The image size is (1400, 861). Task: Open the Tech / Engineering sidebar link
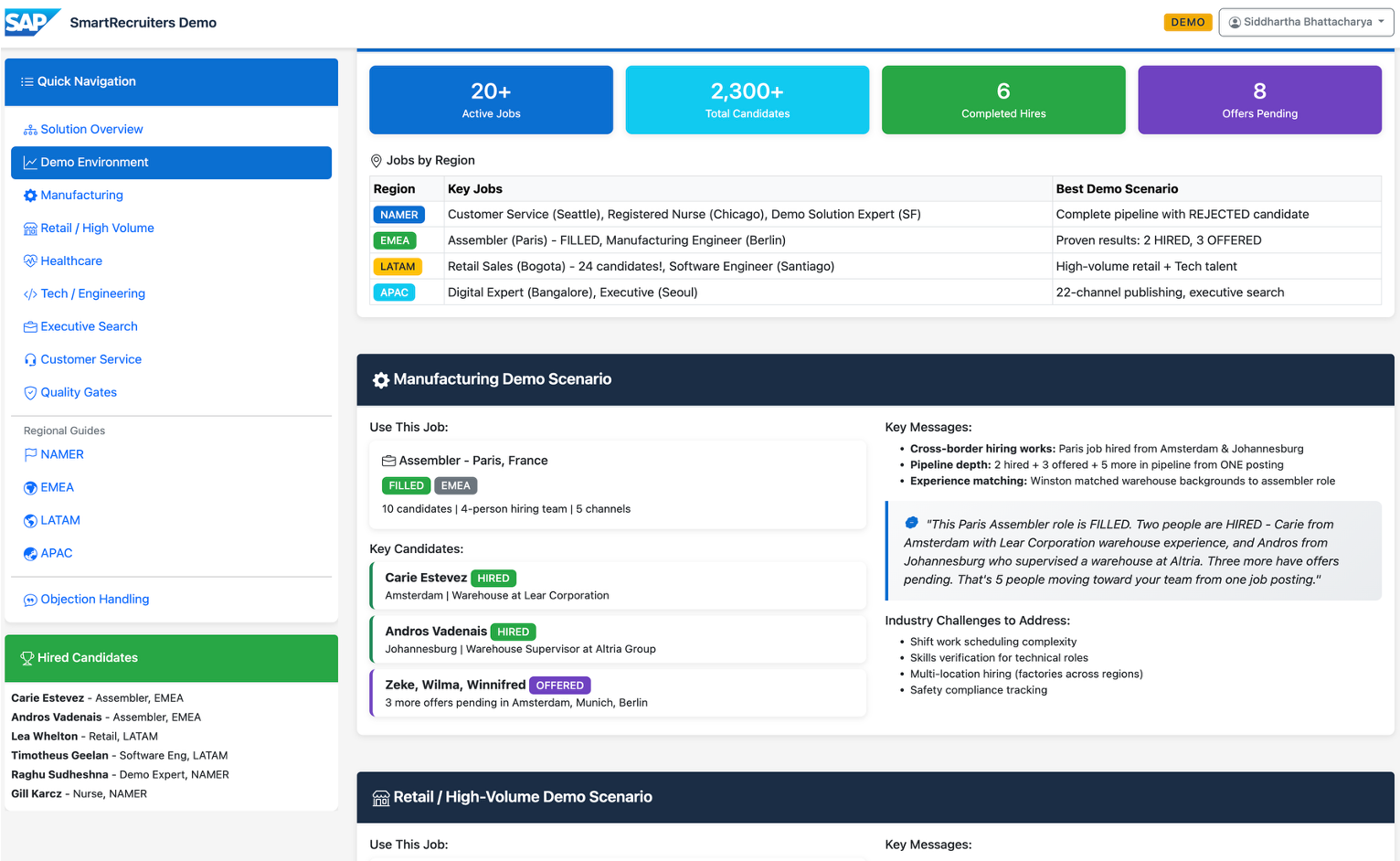tap(92, 294)
